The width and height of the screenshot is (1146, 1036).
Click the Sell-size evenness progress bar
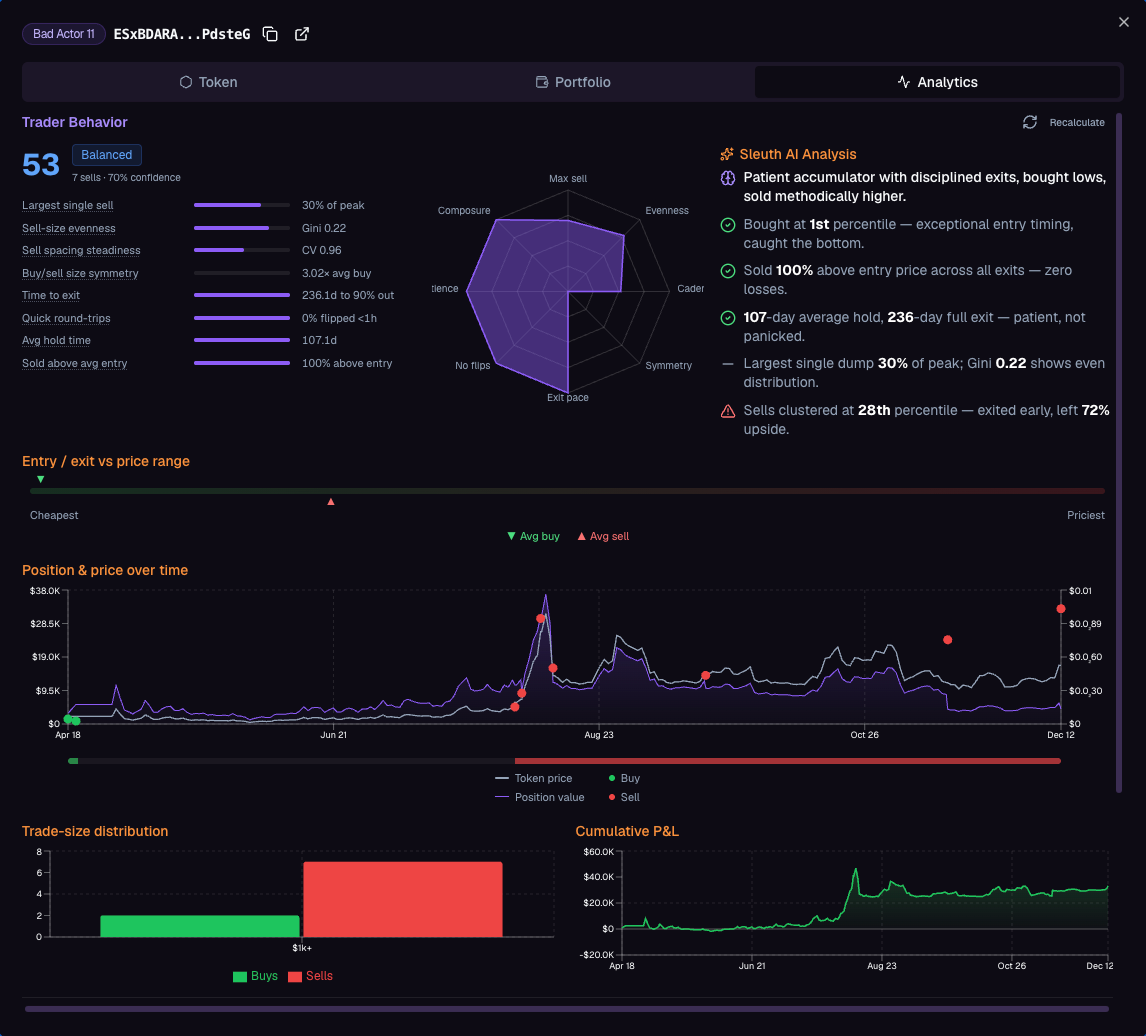click(242, 228)
